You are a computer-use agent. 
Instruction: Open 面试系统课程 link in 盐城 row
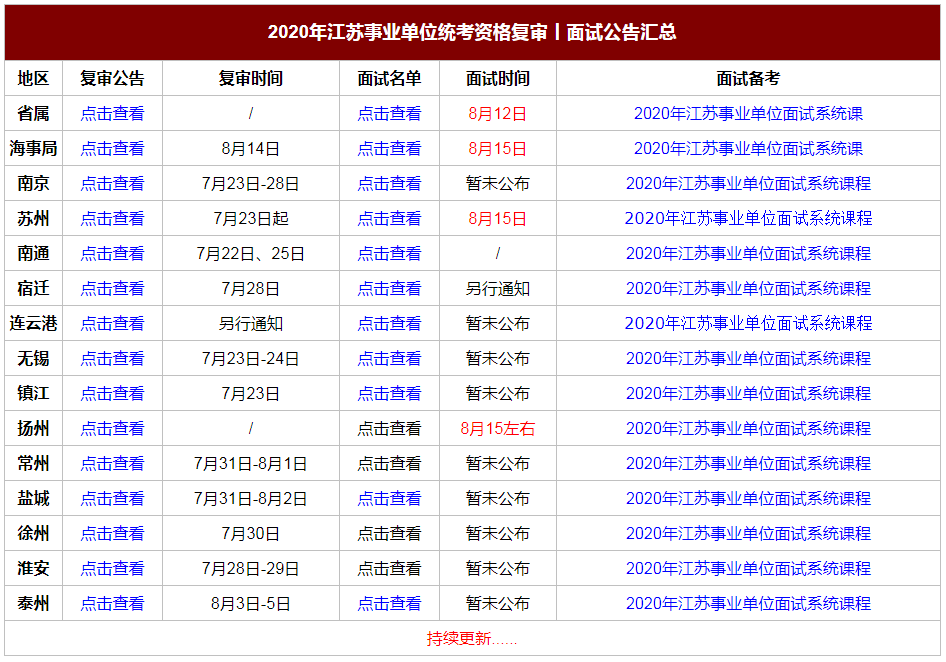748,498
